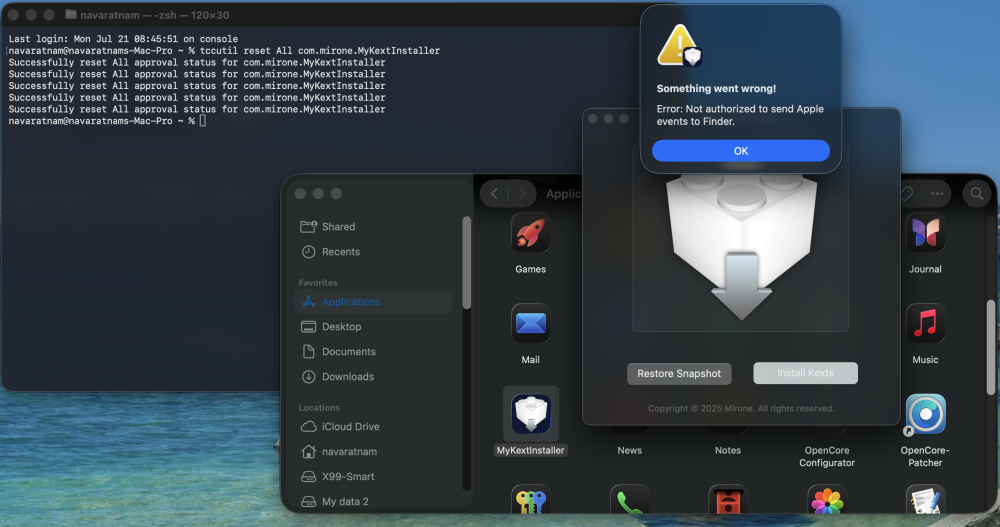Select Recents in Finder sidebar
This screenshot has height=527, width=1000.
pos(373,251)
